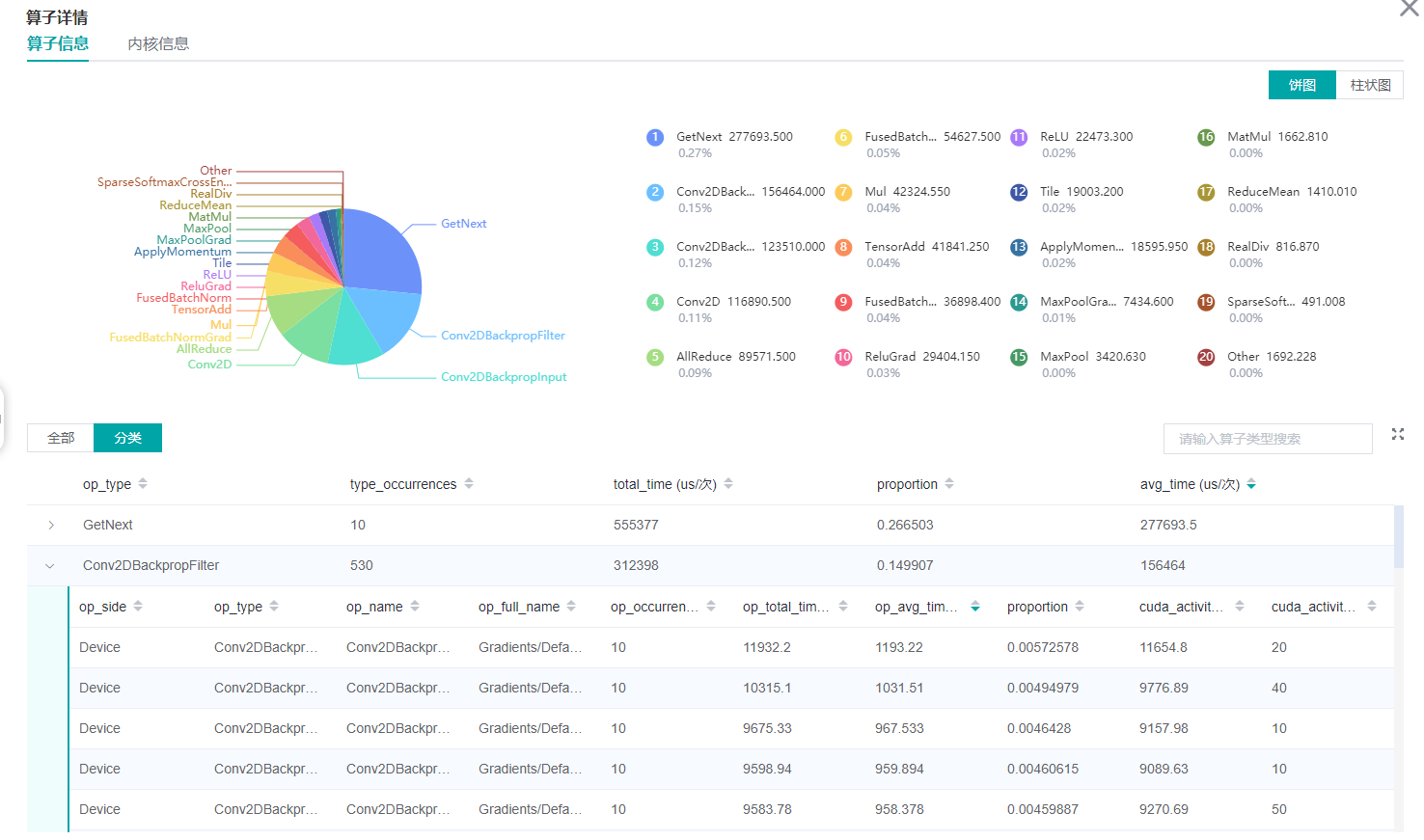1424x840 pixels.
Task: Sort type_occurrences column using sort arrows
Action: pyautogui.click(x=469, y=484)
